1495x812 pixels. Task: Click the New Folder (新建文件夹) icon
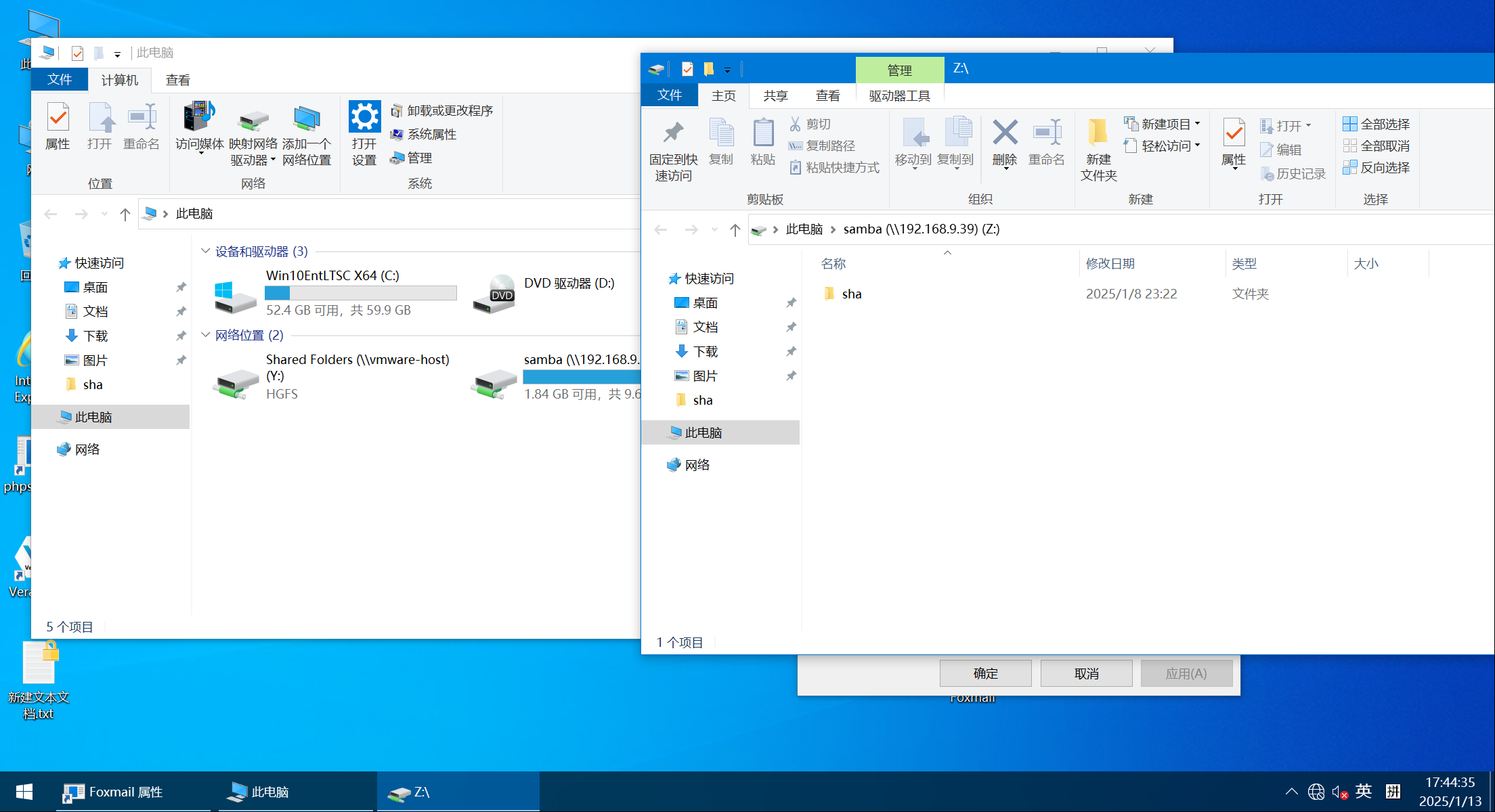point(1098,133)
